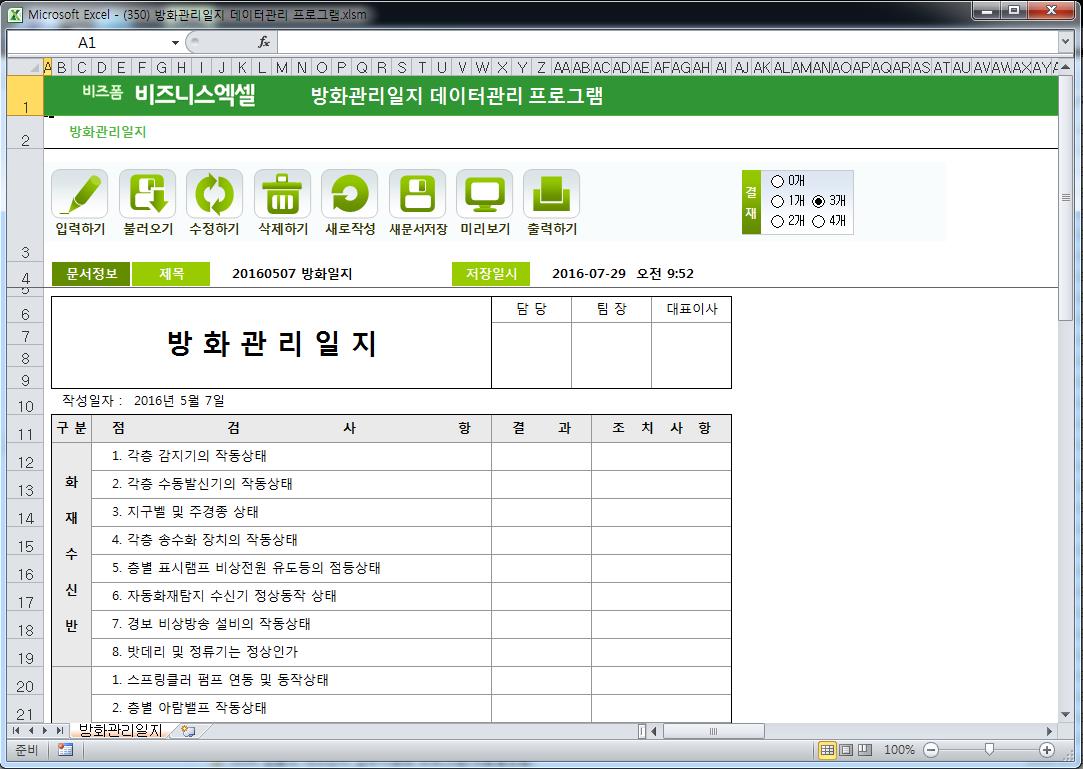Click the 방화관리일지 green link text
1083x769 pixels.
[x=108, y=132]
